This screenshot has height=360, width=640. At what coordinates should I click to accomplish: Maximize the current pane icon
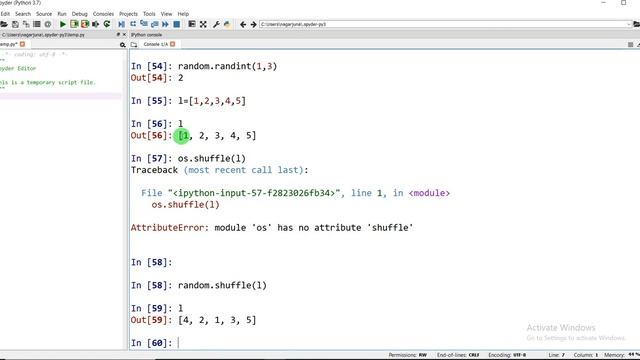tap(191, 24)
